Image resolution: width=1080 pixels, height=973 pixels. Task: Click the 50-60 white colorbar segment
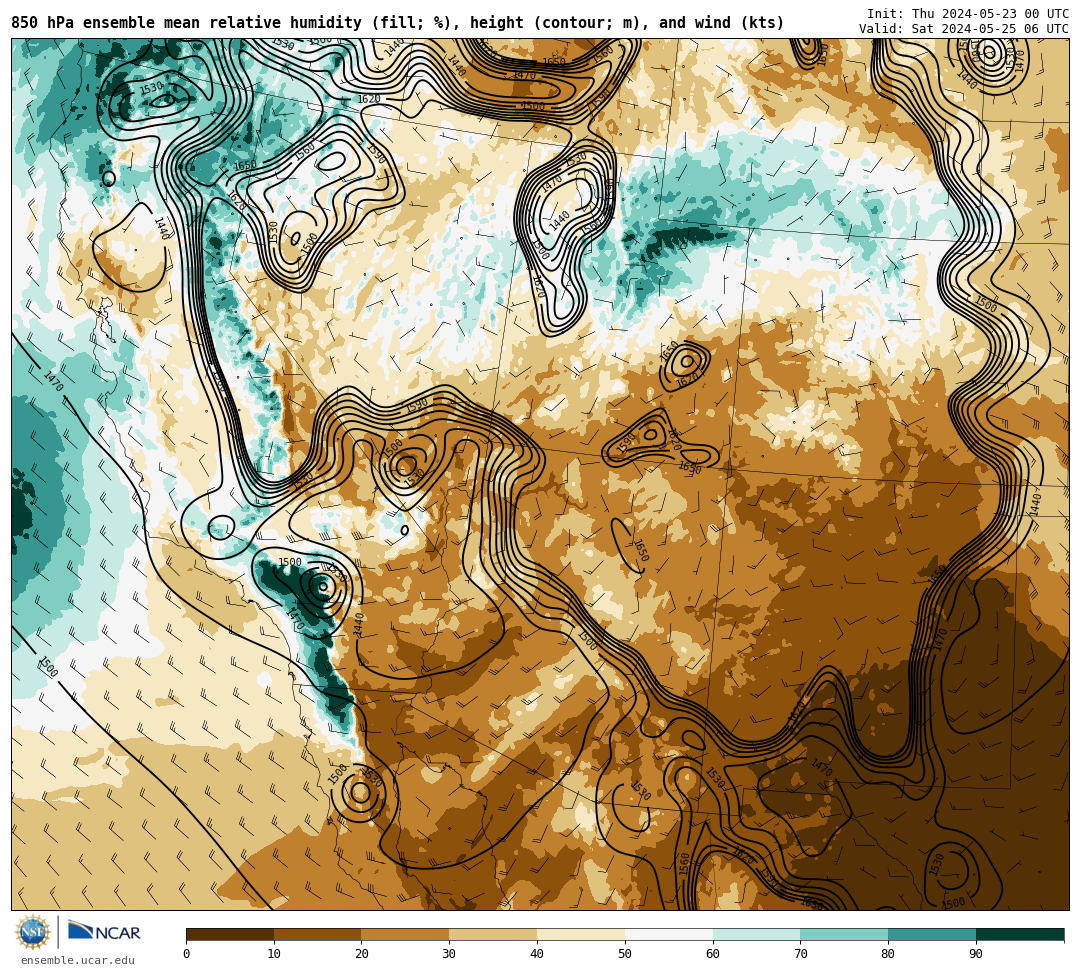(669, 934)
